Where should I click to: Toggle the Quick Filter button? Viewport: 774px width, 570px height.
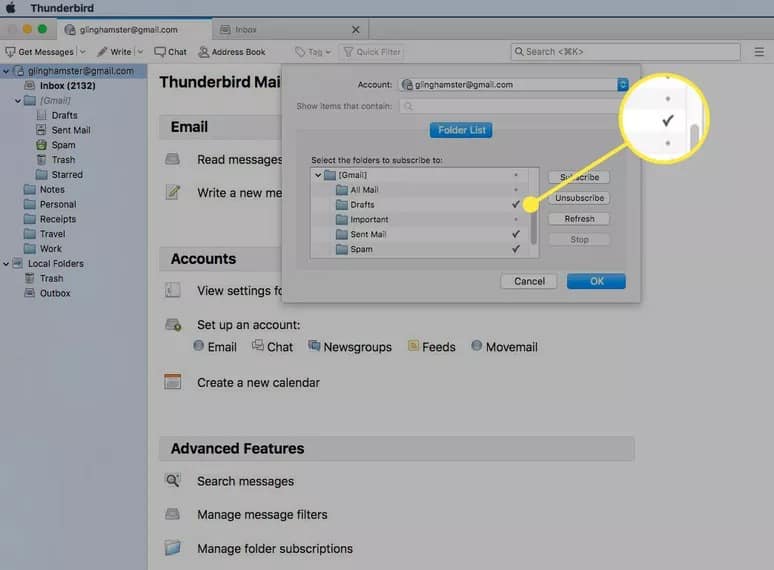pos(372,52)
